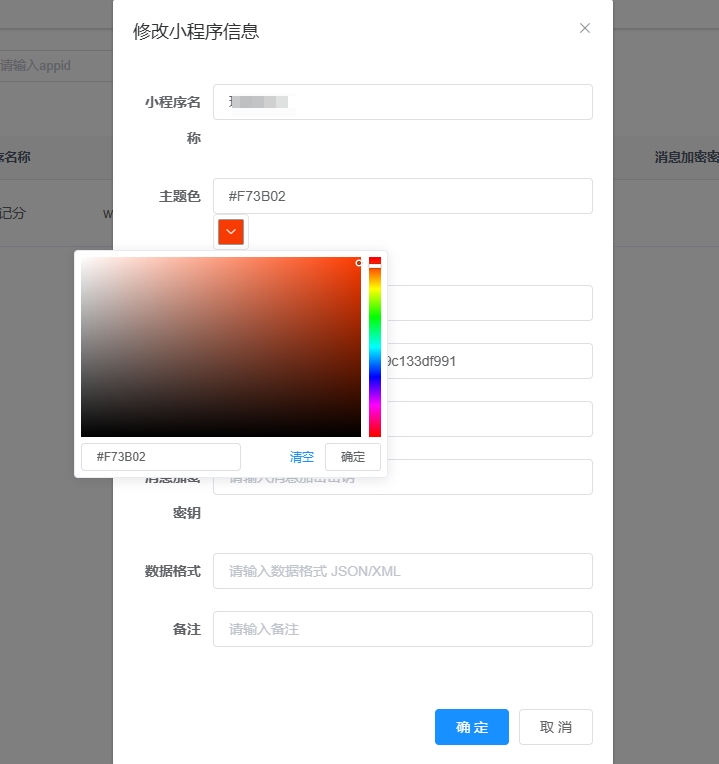719x764 pixels.
Task: Click the field ending in 9c133df991
Action: (x=490, y=361)
